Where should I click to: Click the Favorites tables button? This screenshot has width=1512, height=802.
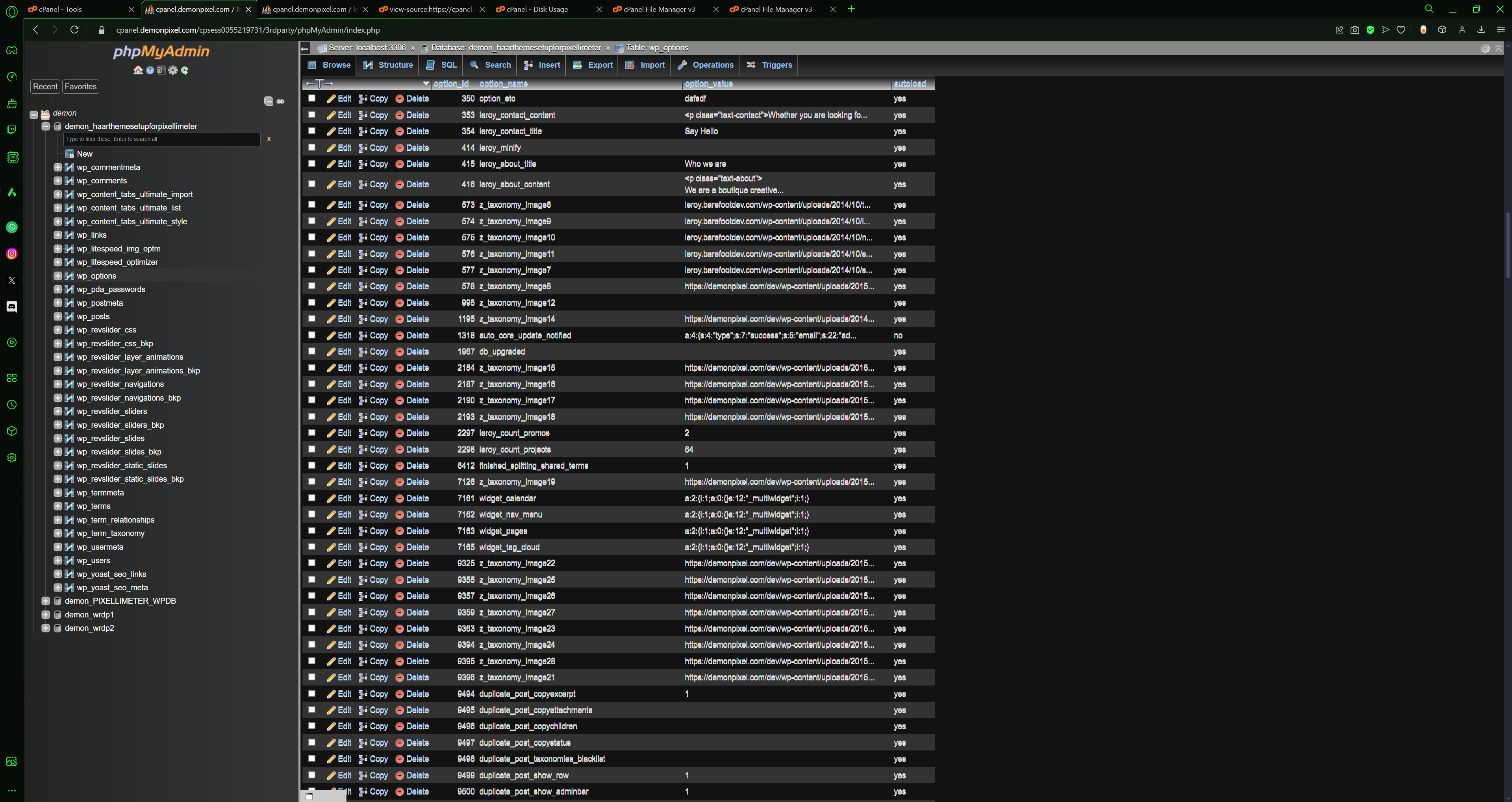(80, 87)
